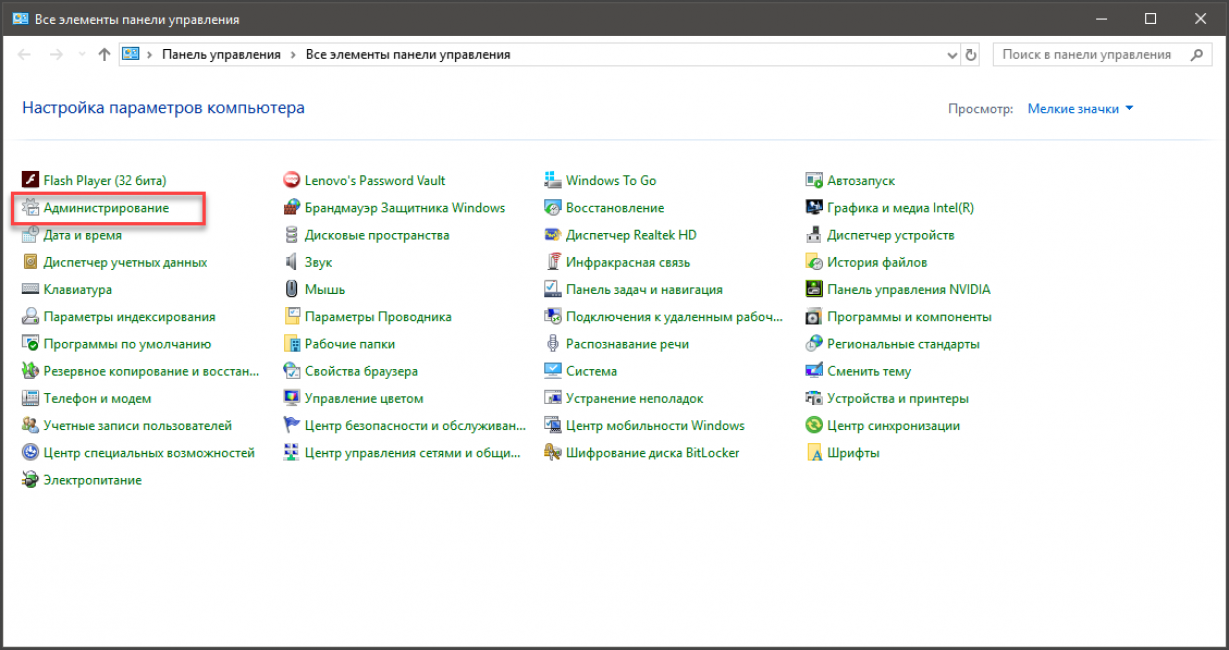Click the Администрирование gear icon
Screen dimensions: 1229x650
30,208
